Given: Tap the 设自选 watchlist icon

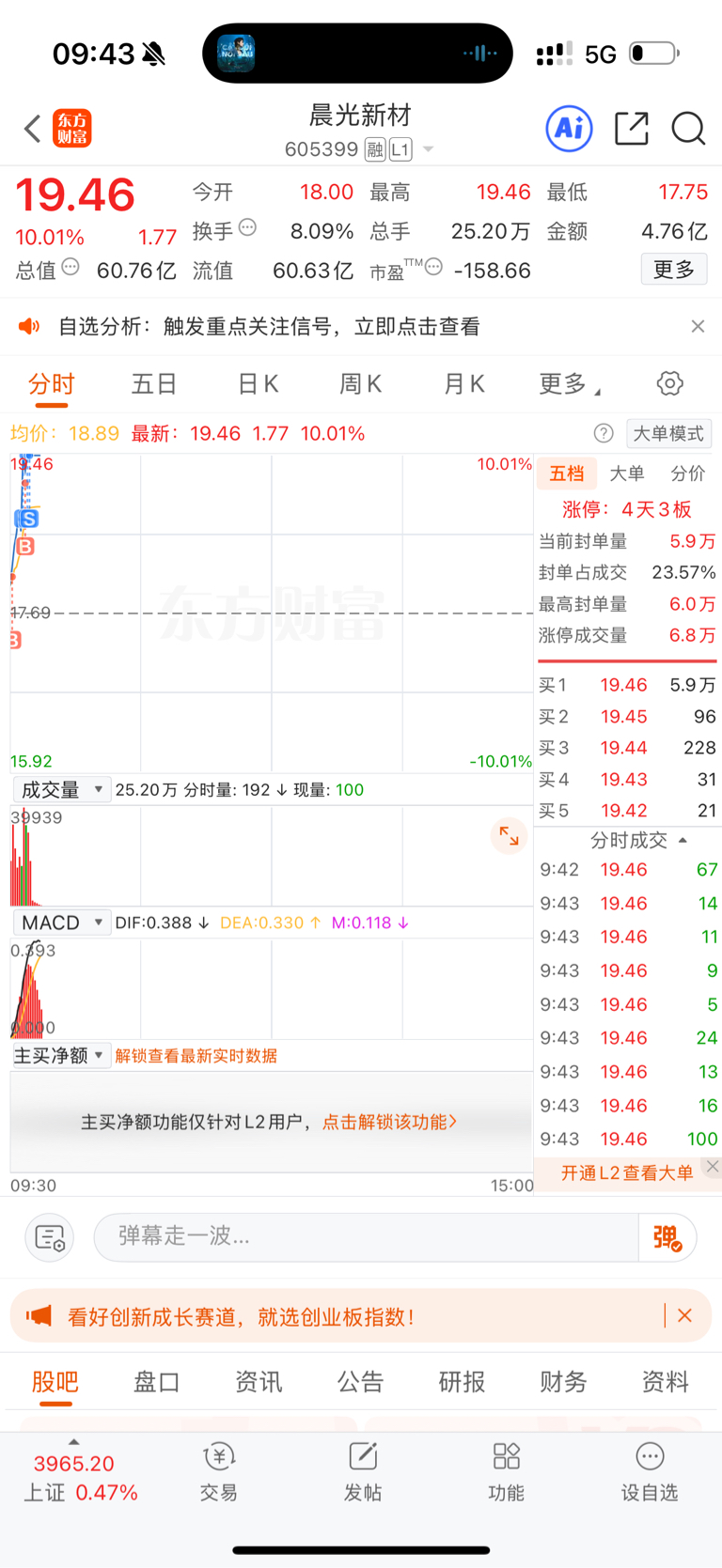Looking at the screenshot, I should [x=650, y=1472].
